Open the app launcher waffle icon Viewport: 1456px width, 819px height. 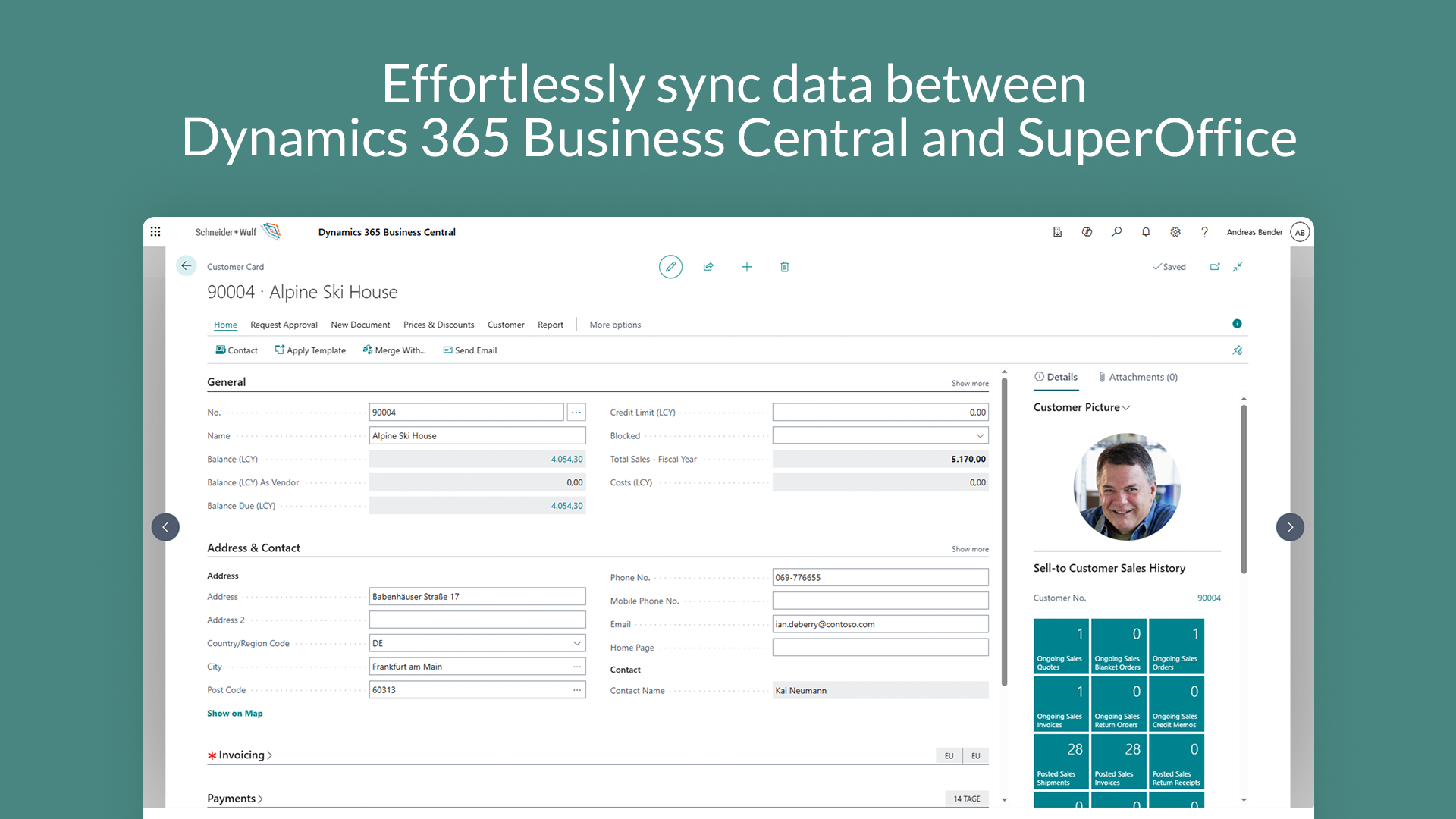155,232
